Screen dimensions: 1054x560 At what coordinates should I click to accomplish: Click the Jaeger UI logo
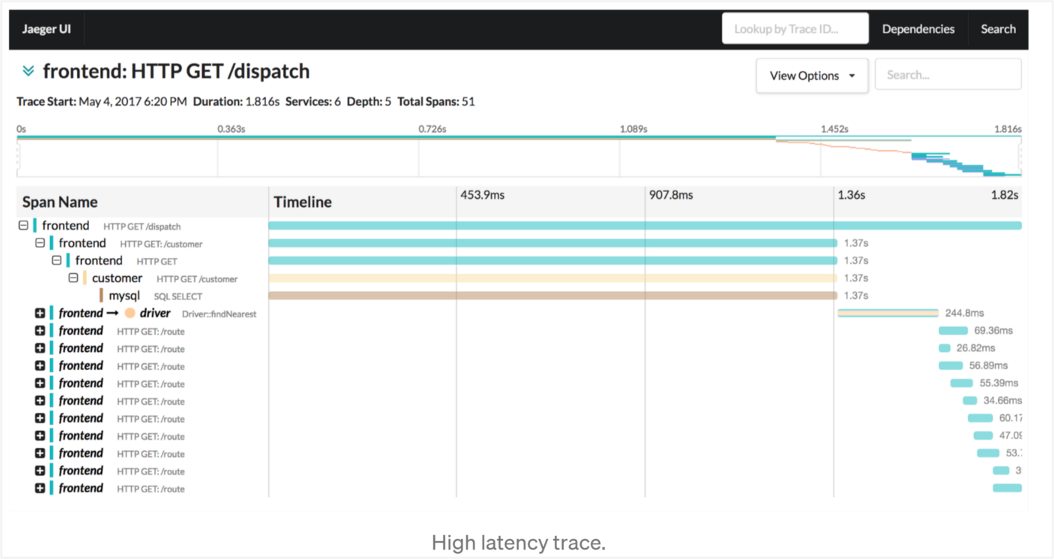tap(46, 29)
